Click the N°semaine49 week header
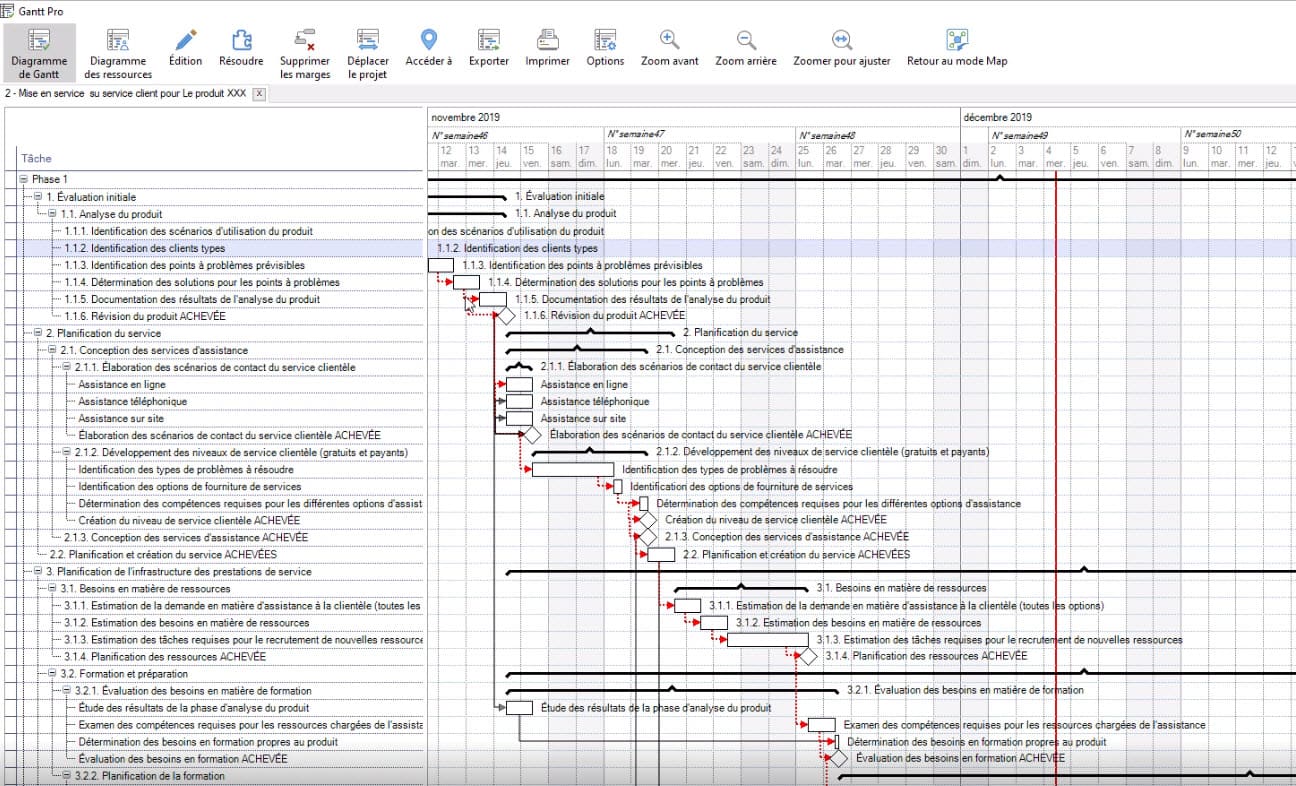The height and width of the screenshot is (786, 1296). (1021, 134)
